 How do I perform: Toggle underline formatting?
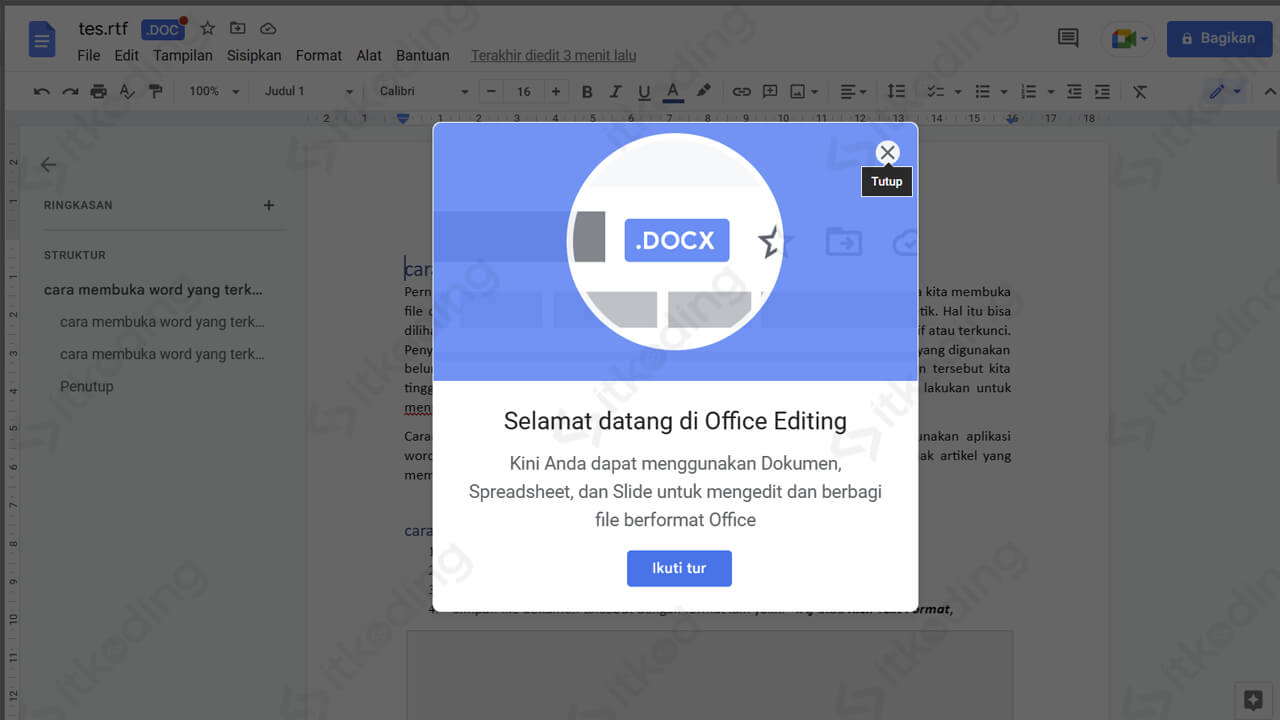click(644, 92)
